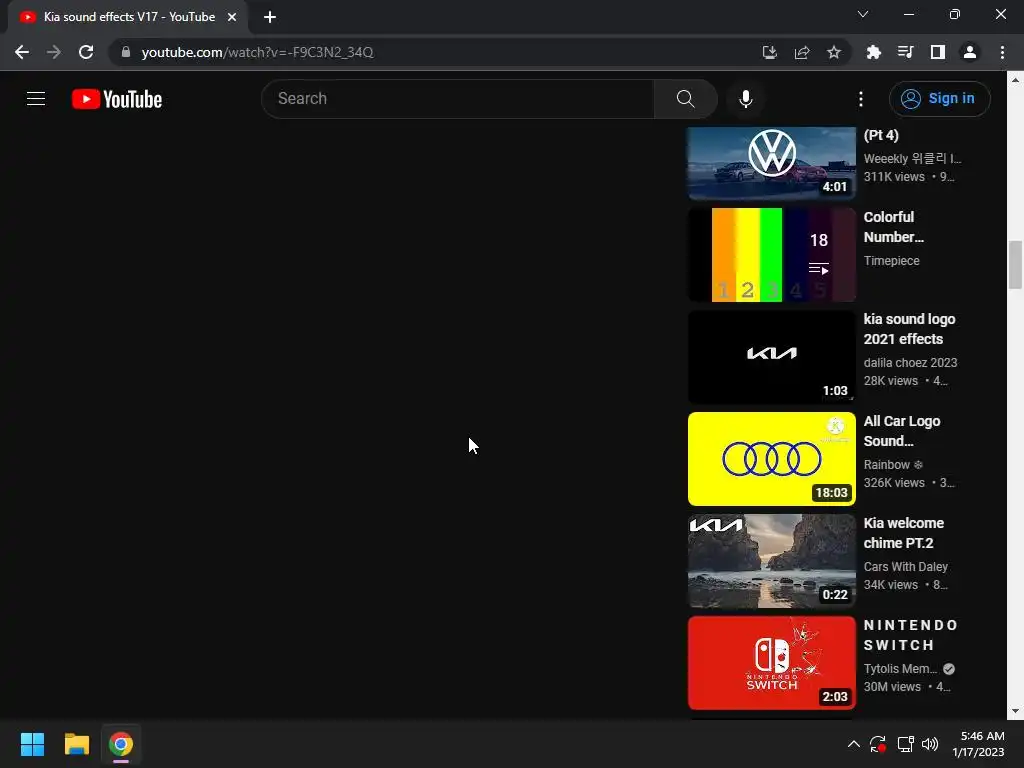Screen dimensions: 1024x768
Task: Open clock showing 5:46 AM
Action: point(978,744)
